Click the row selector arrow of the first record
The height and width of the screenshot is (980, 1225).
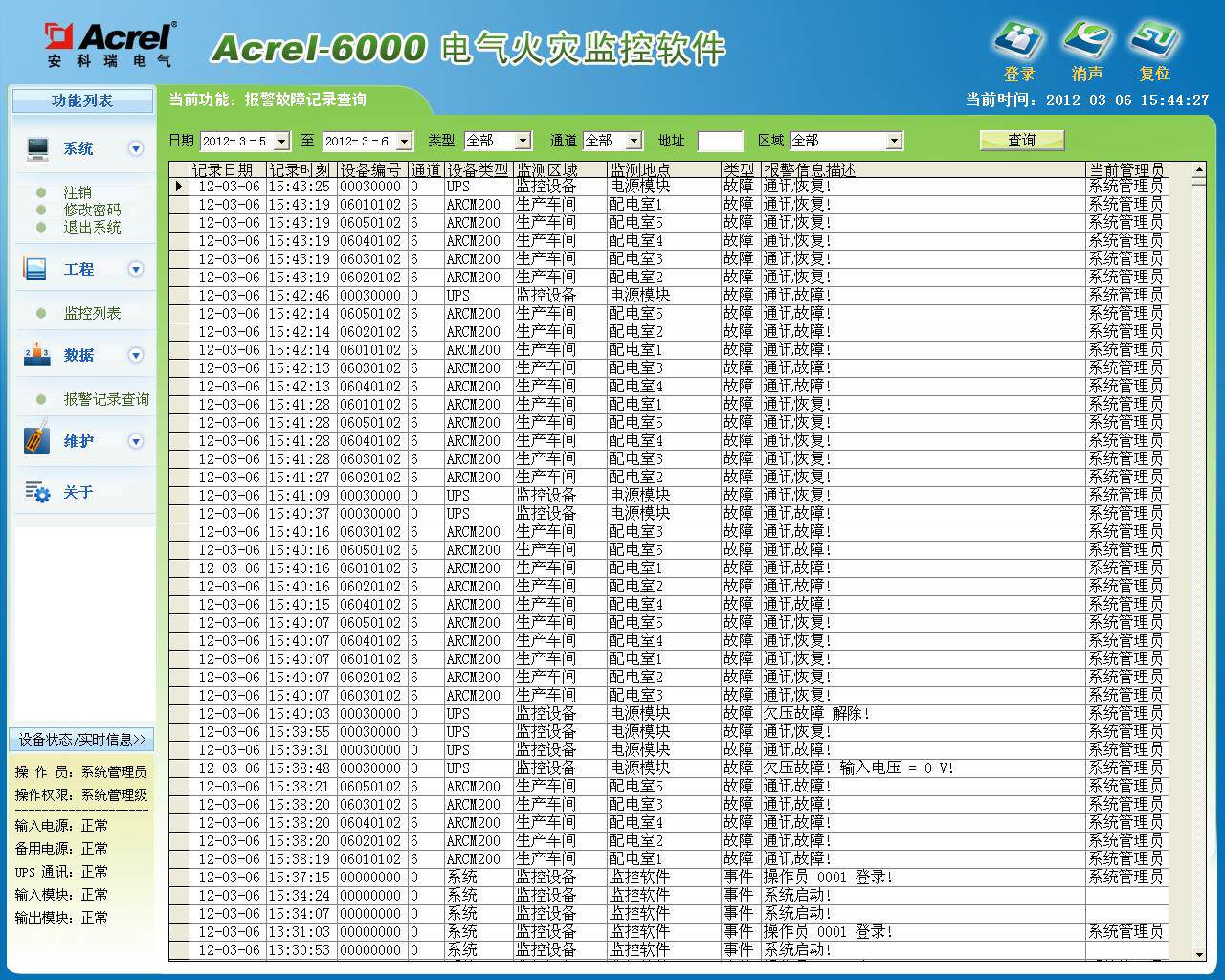[179, 187]
